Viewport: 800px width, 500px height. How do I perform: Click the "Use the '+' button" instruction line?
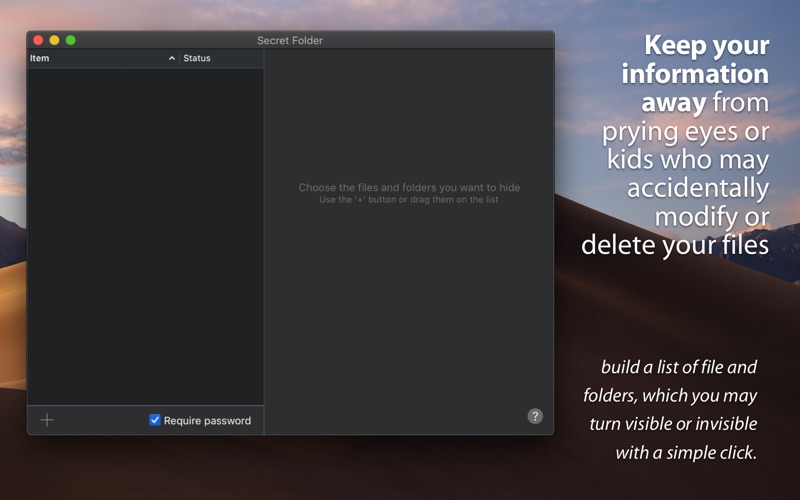[x=409, y=199]
